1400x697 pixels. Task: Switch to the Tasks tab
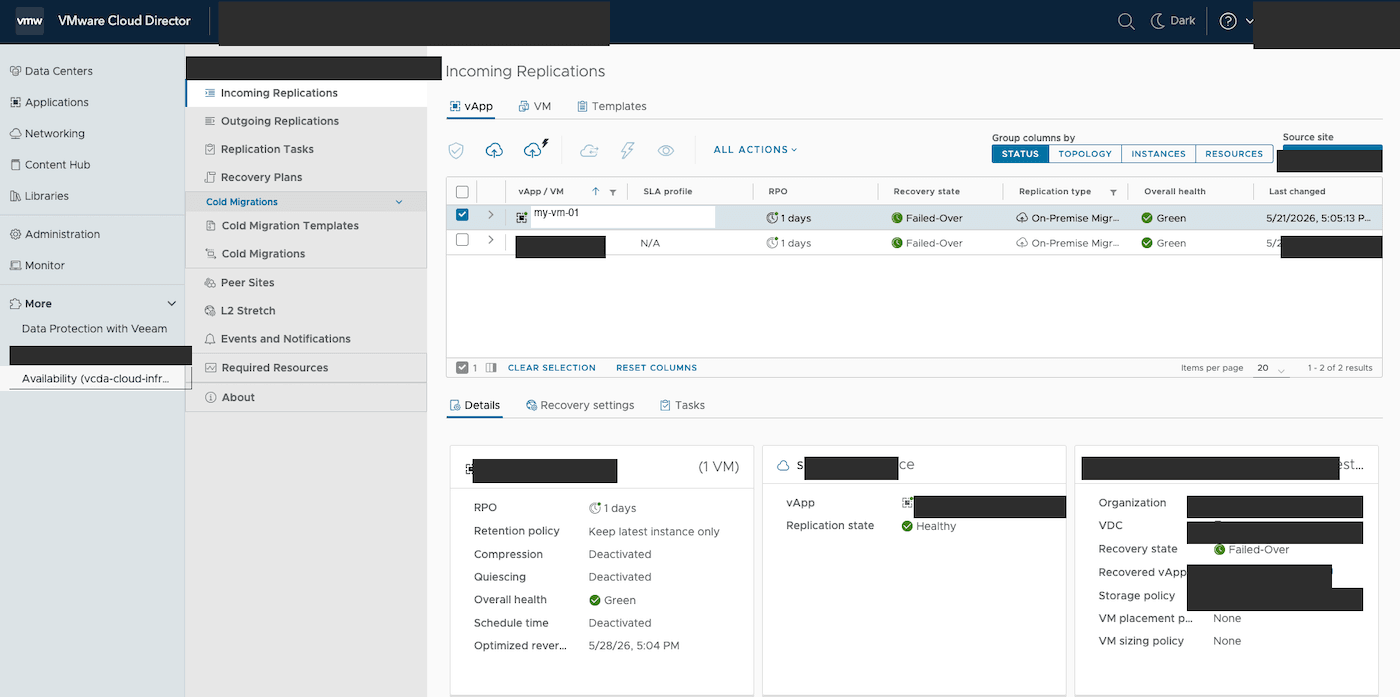coord(682,405)
